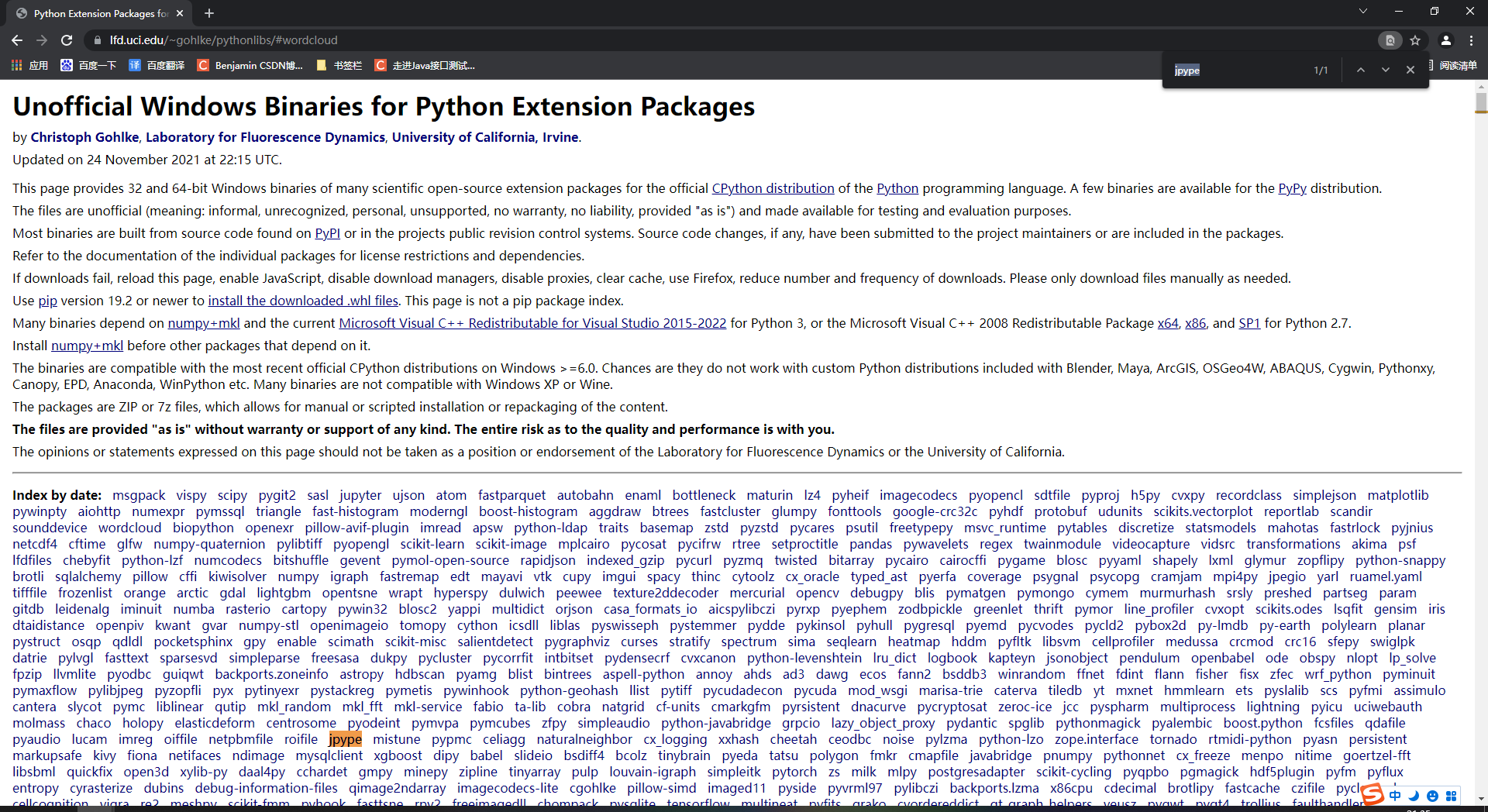
Task: Click inside the find-in-page search field
Action: 1240,70
